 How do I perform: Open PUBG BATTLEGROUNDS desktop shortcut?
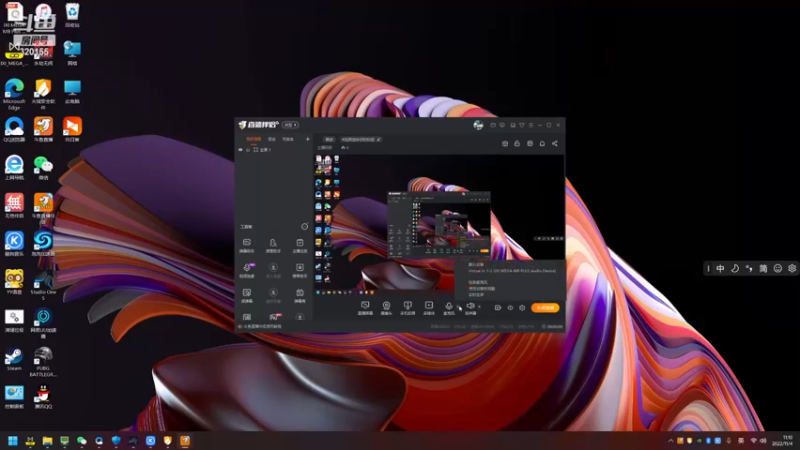click(x=43, y=362)
